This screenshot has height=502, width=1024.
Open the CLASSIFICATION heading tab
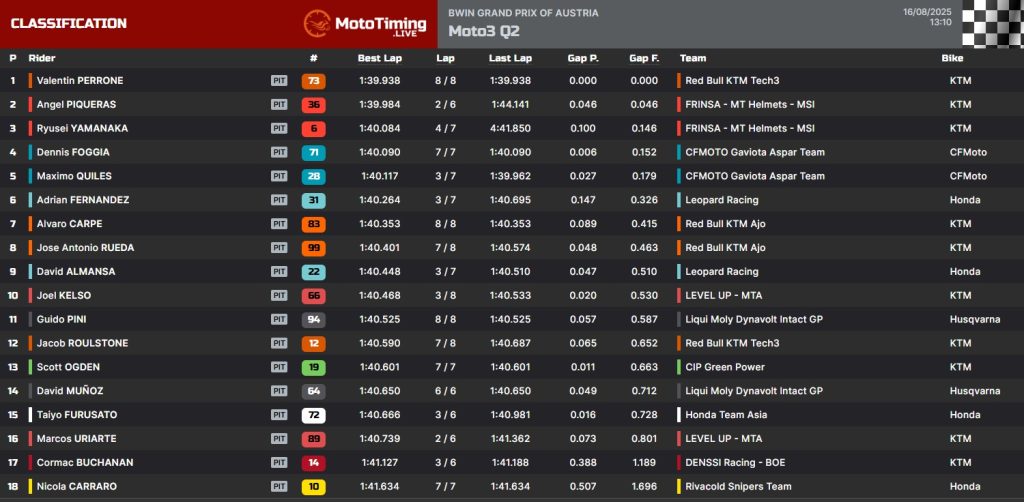69,23
